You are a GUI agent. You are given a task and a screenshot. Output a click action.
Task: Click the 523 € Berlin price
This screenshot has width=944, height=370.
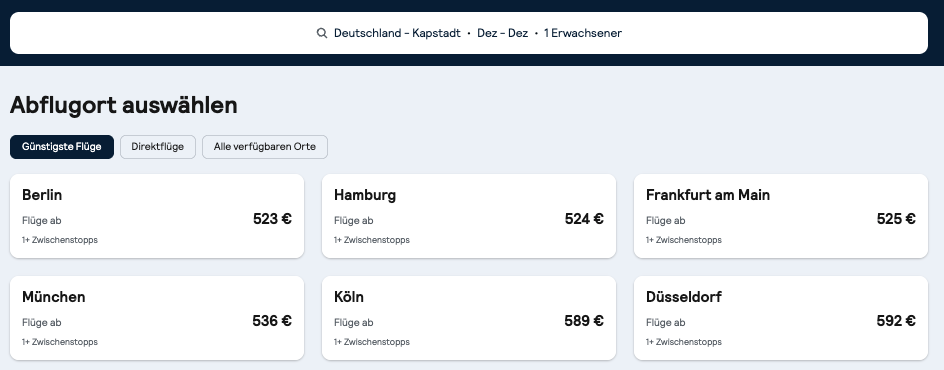pyautogui.click(x=272, y=219)
